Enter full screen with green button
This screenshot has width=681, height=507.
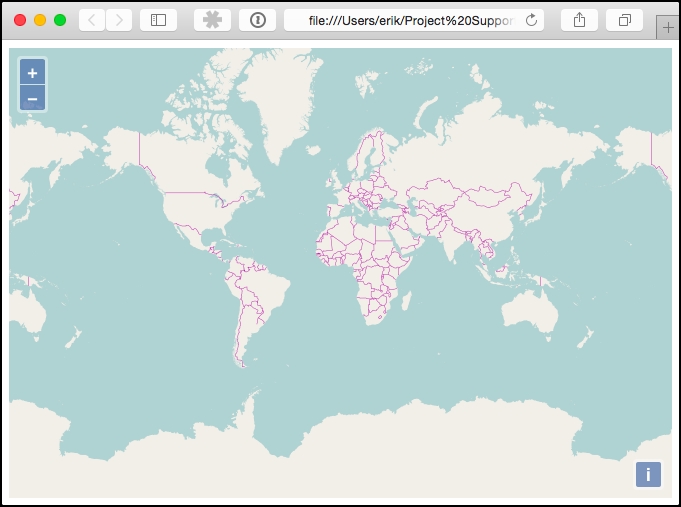60,20
